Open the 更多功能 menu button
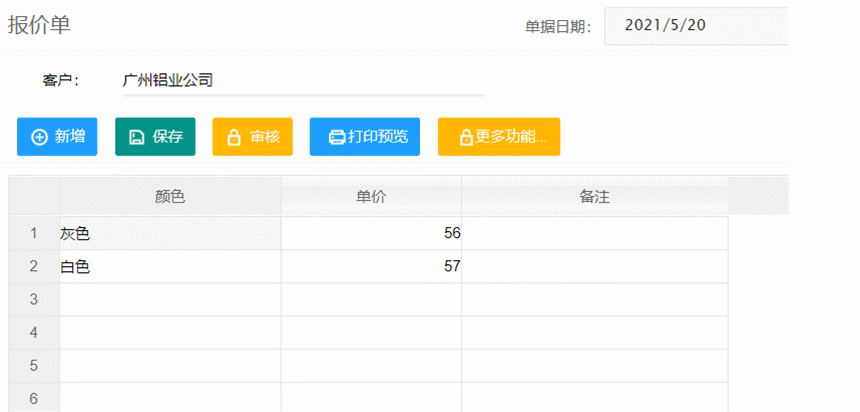The height and width of the screenshot is (412, 860). (x=499, y=137)
